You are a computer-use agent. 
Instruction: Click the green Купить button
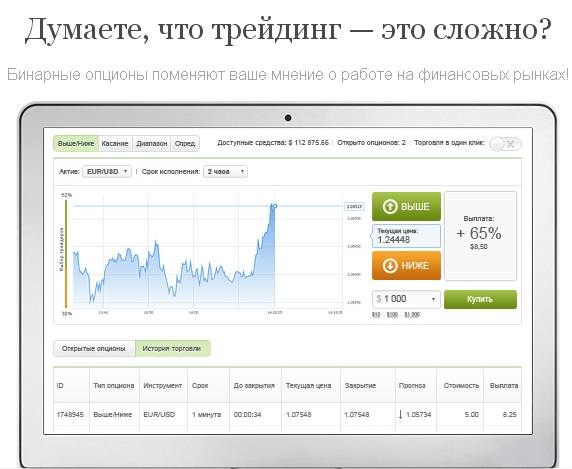(480, 299)
